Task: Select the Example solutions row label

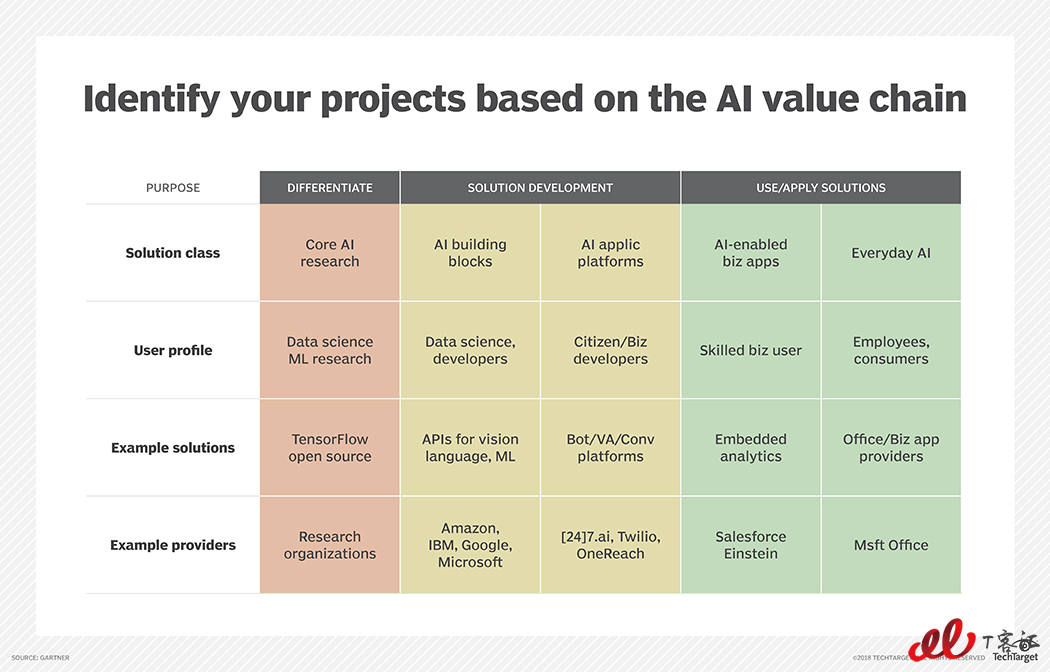Action: (173, 448)
